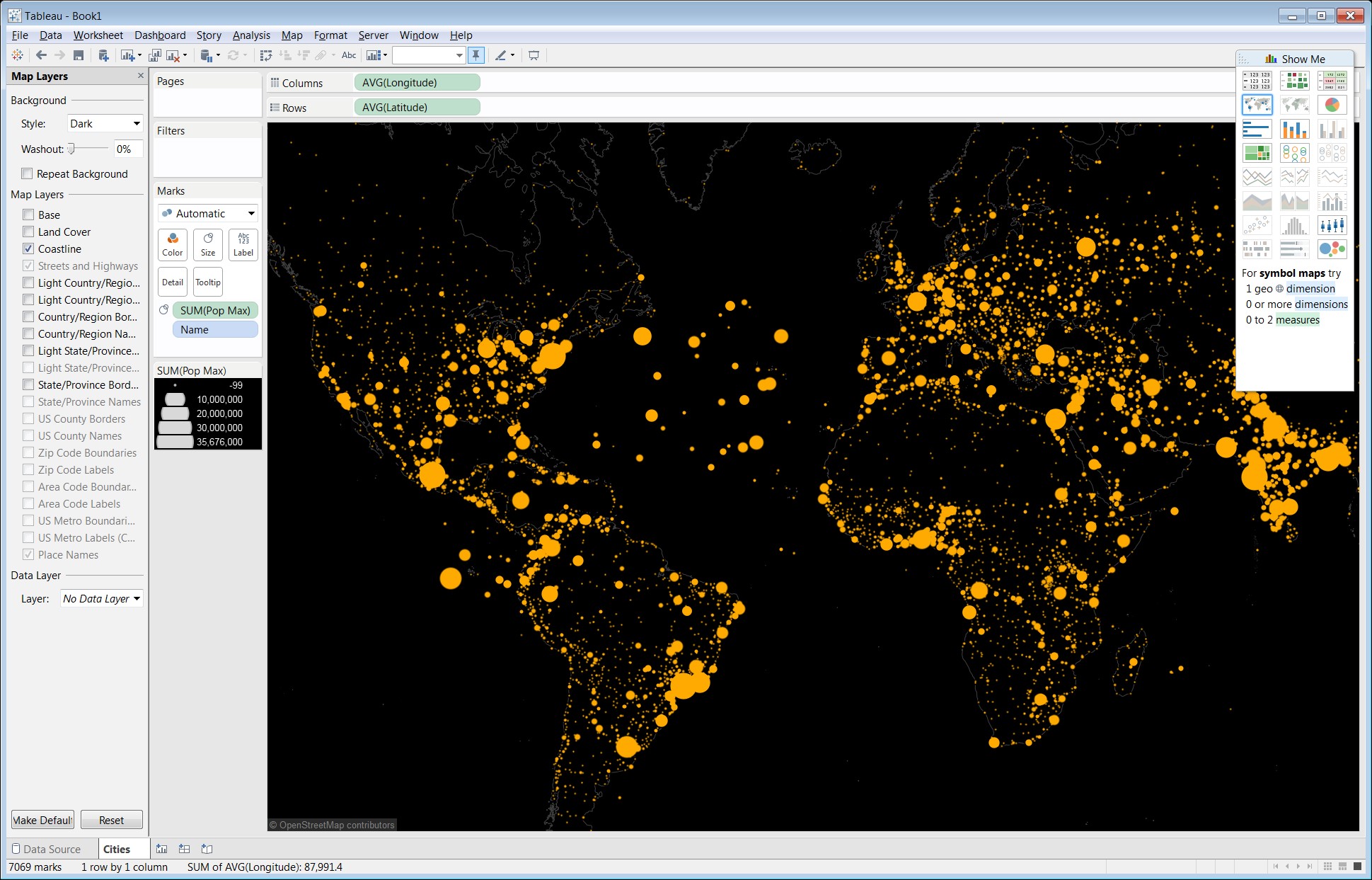Open the Size shelf on the Marks card
This screenshot has width=1372, height=880.
(x=207, y=244)
